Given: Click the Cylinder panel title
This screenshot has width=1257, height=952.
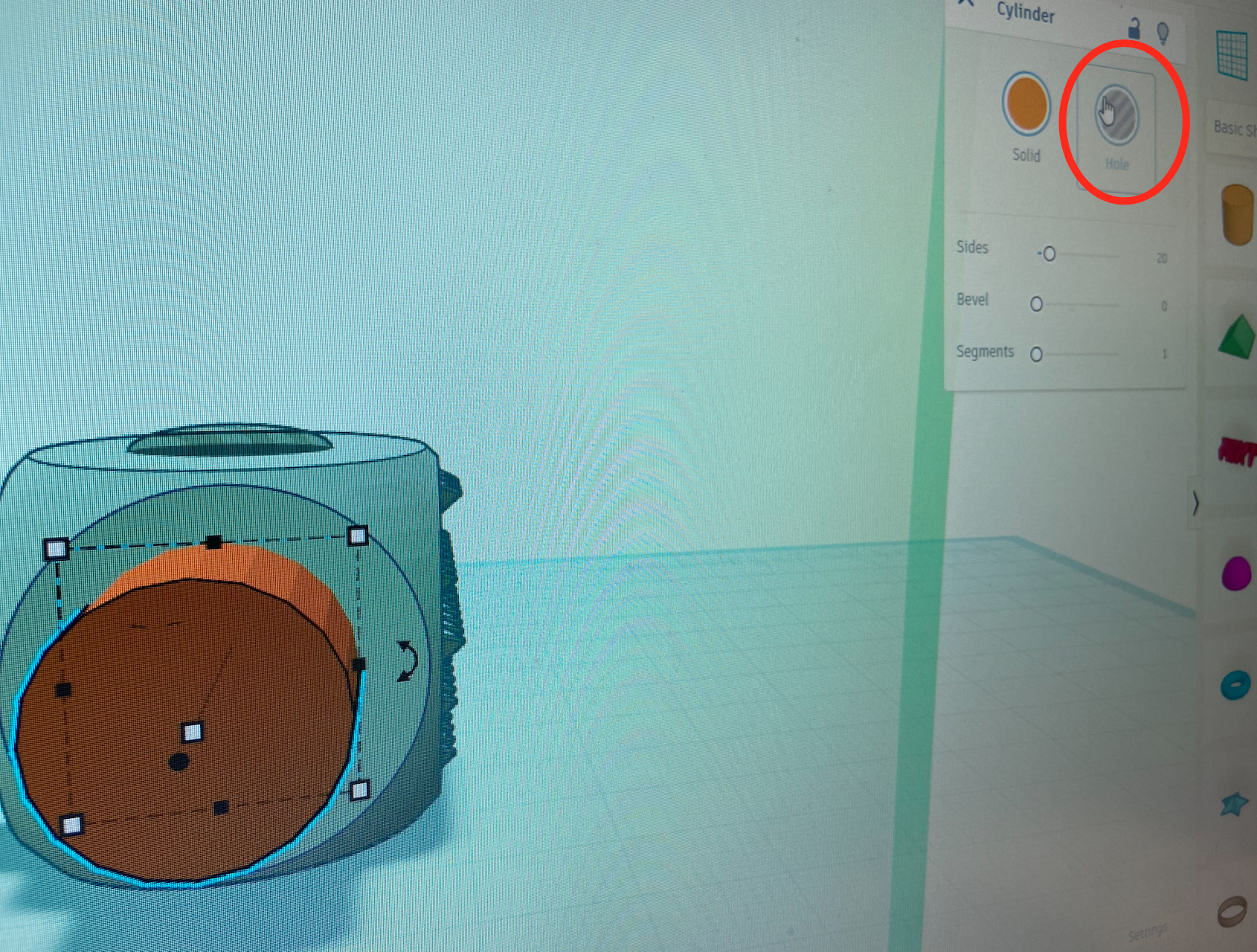Looking at the screenshot, I should (x=1026, y=12).
